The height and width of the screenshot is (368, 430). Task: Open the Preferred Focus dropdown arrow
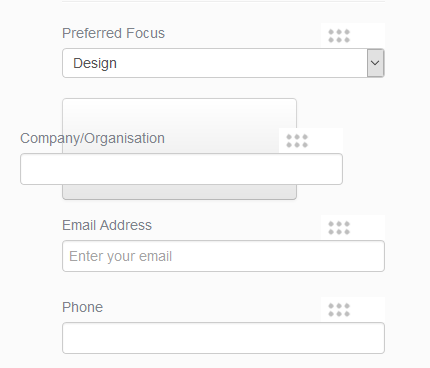click(x=375, y=63)
